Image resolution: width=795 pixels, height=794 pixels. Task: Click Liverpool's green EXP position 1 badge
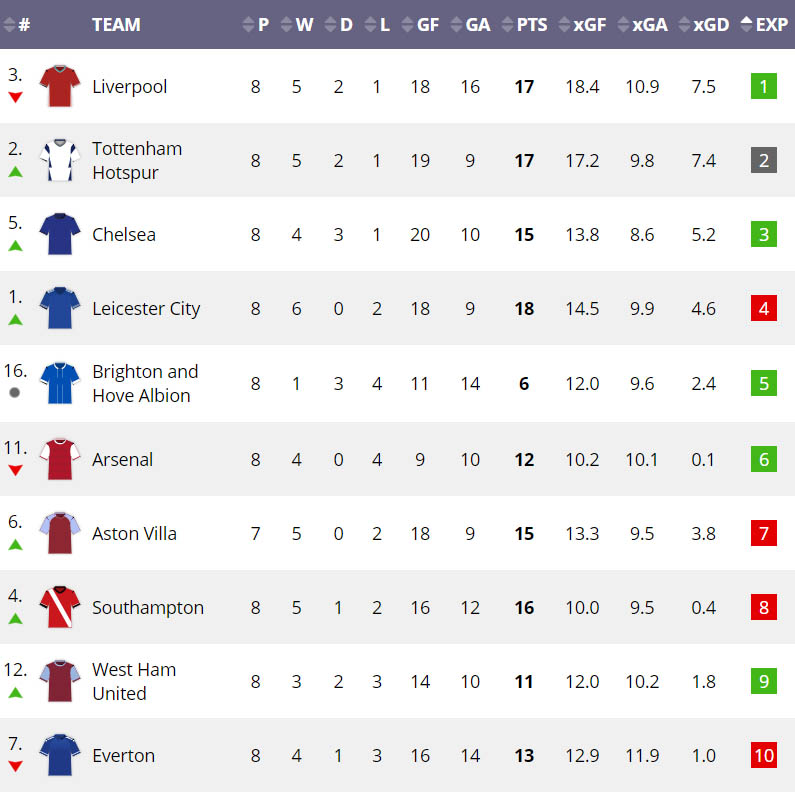[764, 87]
